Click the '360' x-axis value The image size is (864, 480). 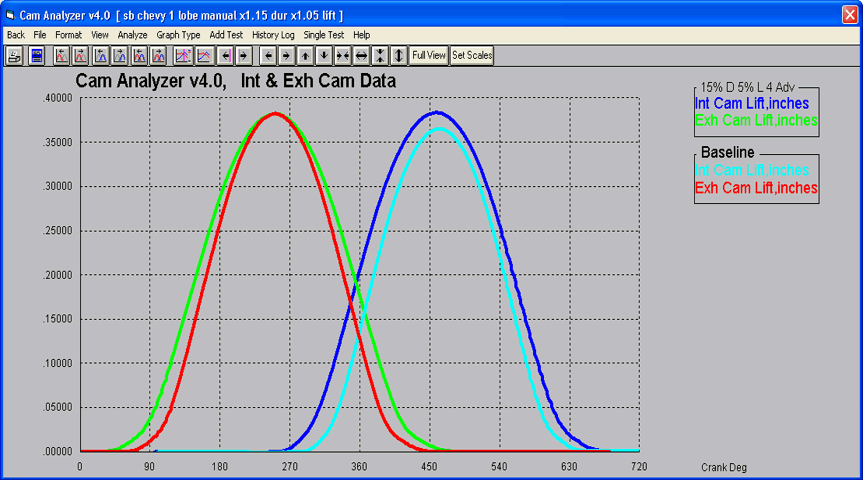coord(359,467)
